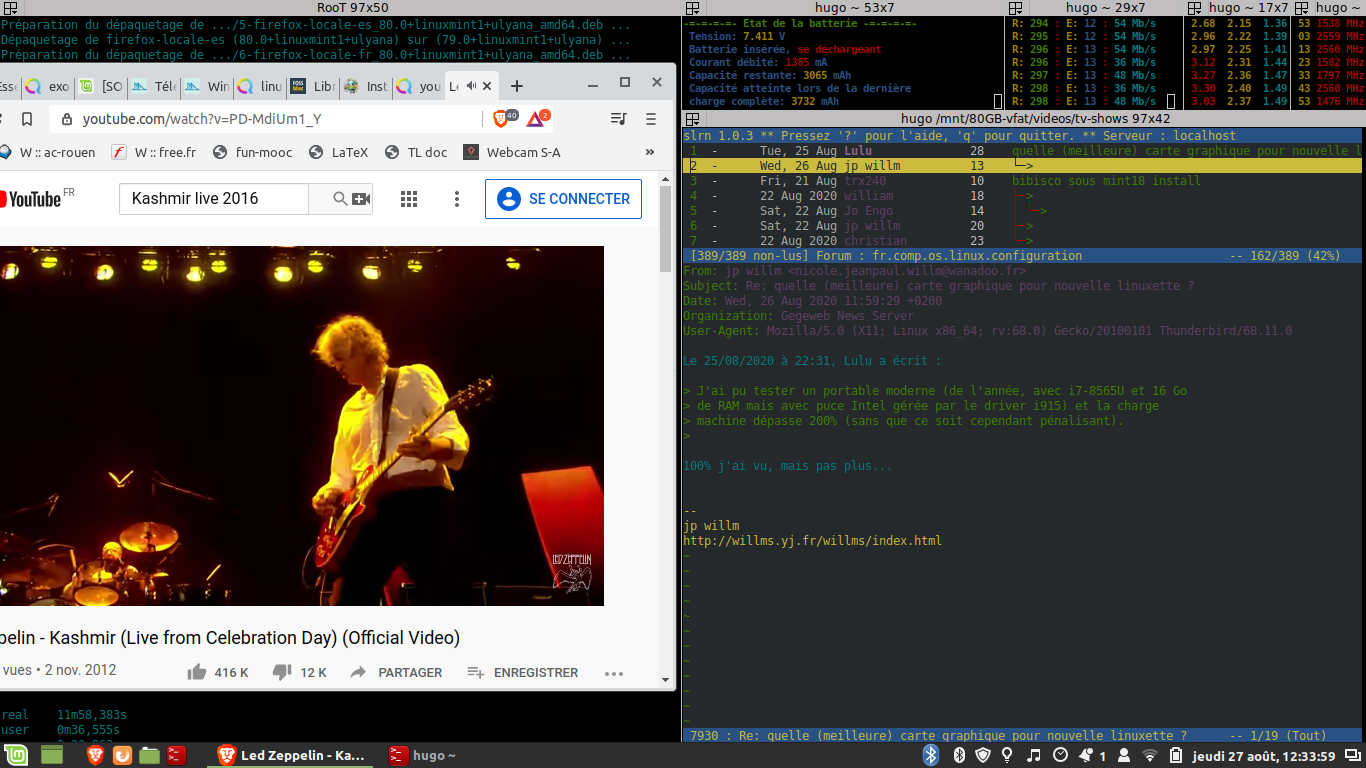Click the browser page vertical scrollbar

click(667, 430)
